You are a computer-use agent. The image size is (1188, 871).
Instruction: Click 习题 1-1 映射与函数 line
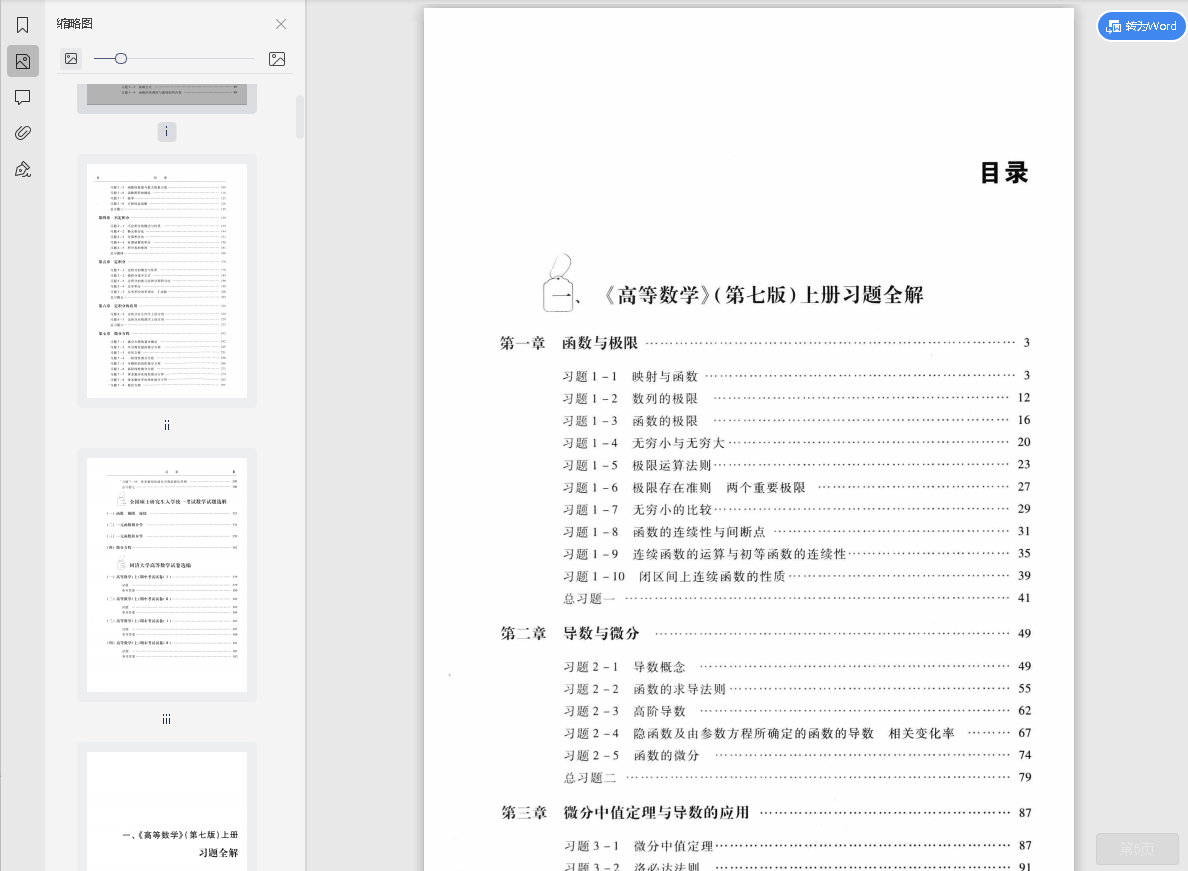coord(796,376)
